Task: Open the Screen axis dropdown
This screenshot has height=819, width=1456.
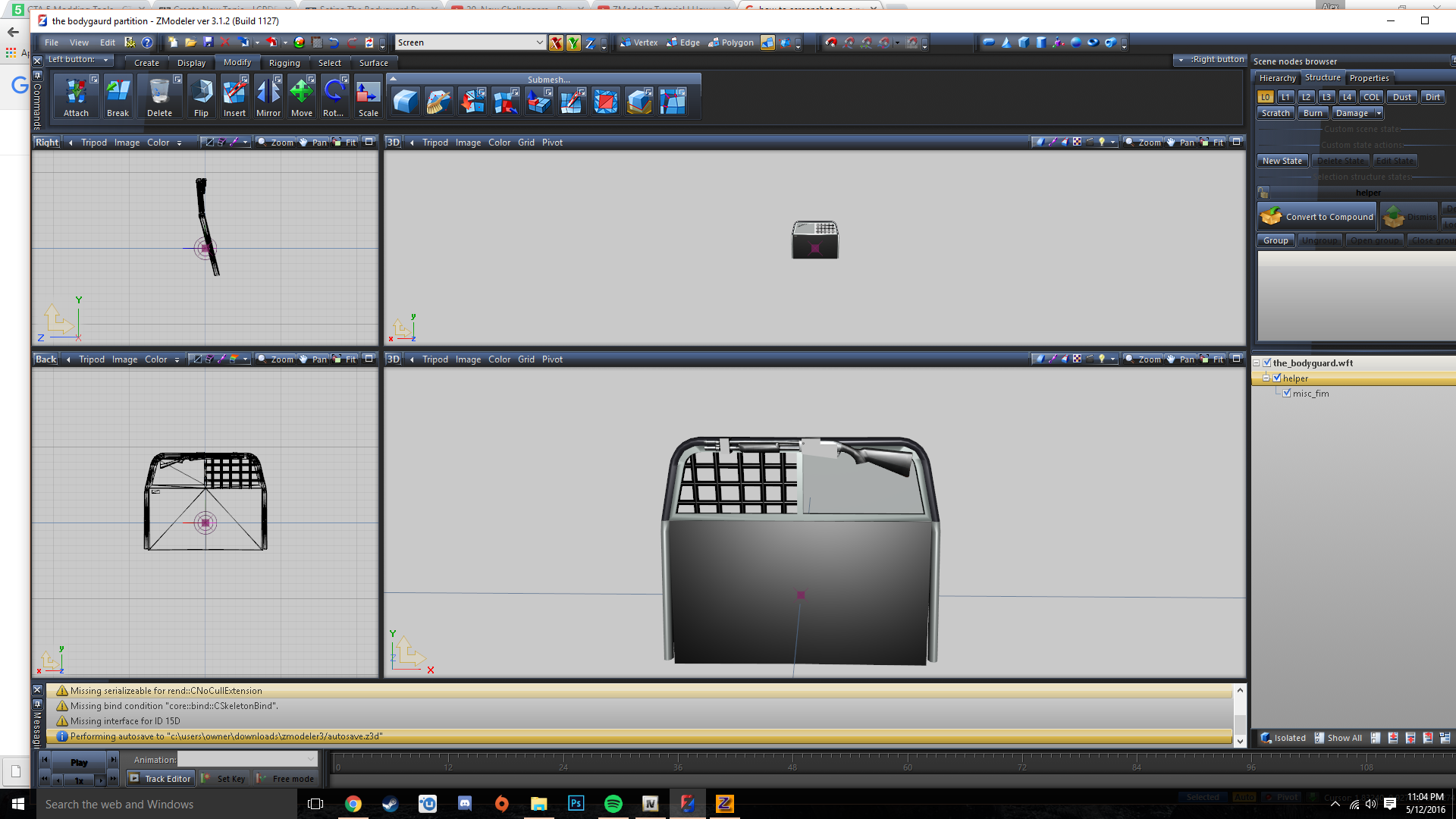Action: 539,42
